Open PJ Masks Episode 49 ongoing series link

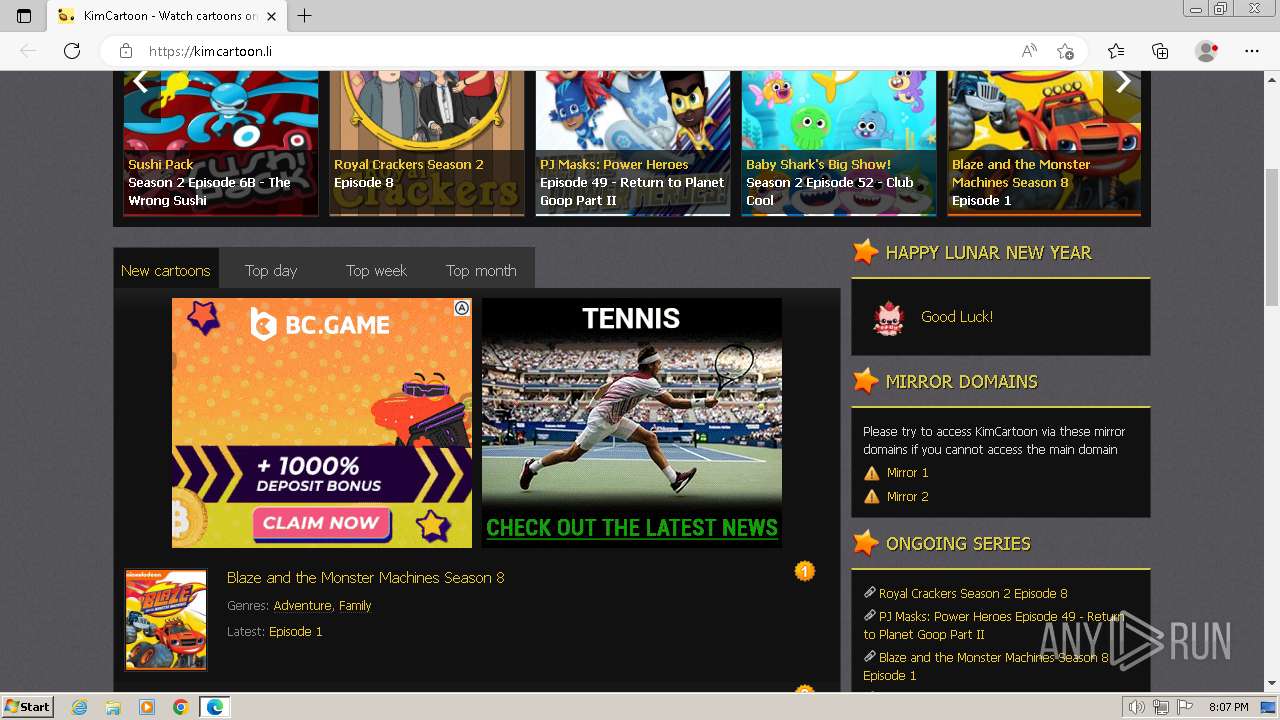[993, 625]
